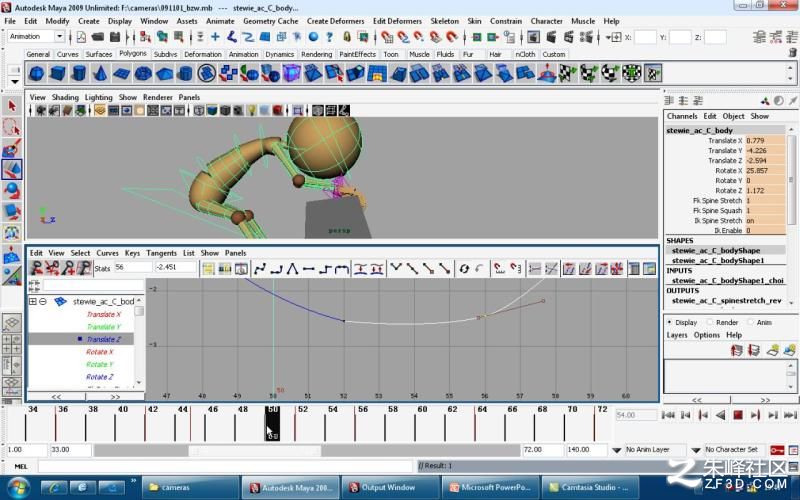Click break tangents icon in Graph Editor

(396, 268)
